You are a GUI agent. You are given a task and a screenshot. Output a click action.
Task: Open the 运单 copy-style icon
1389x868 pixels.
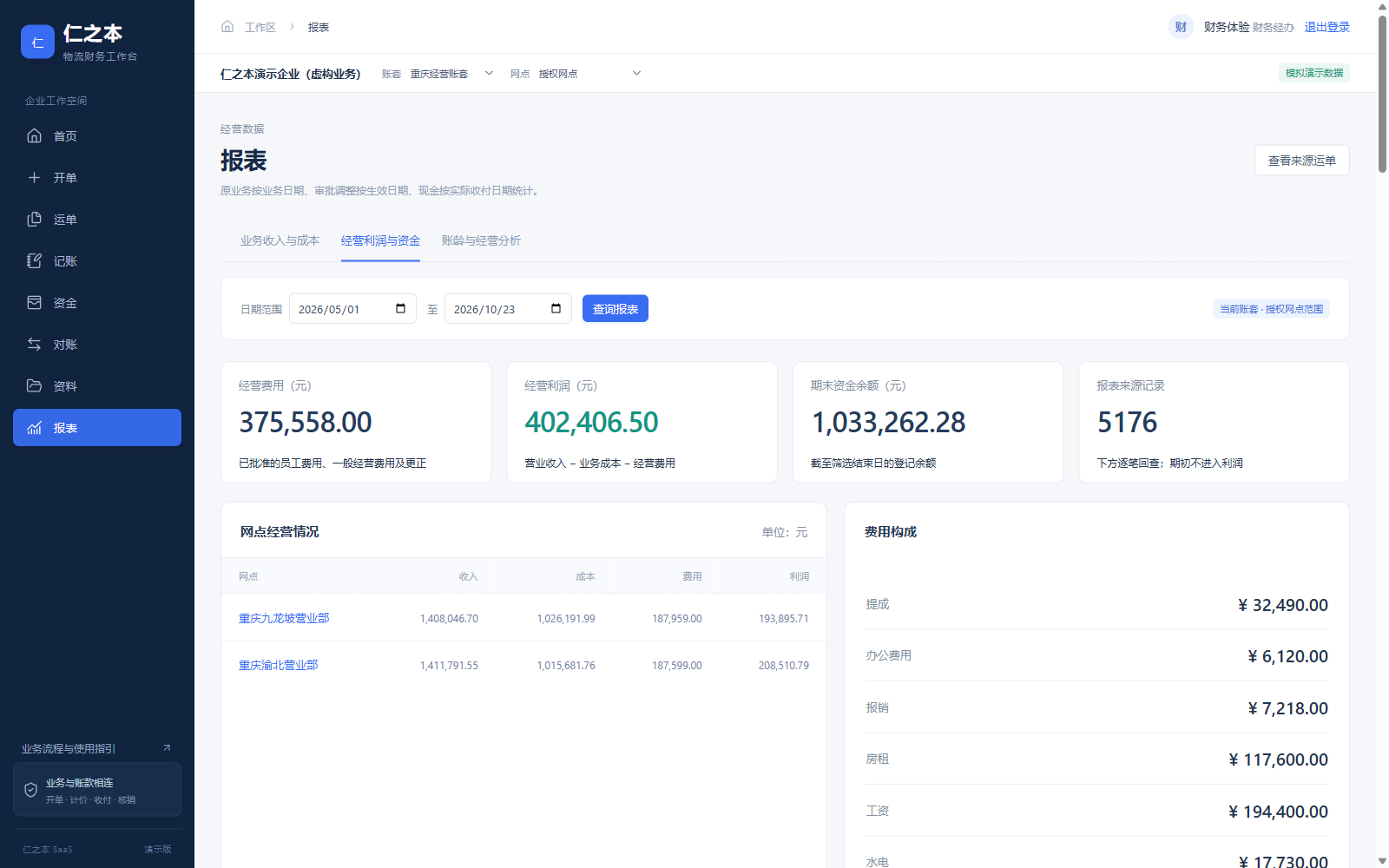(x=35, y=219)
